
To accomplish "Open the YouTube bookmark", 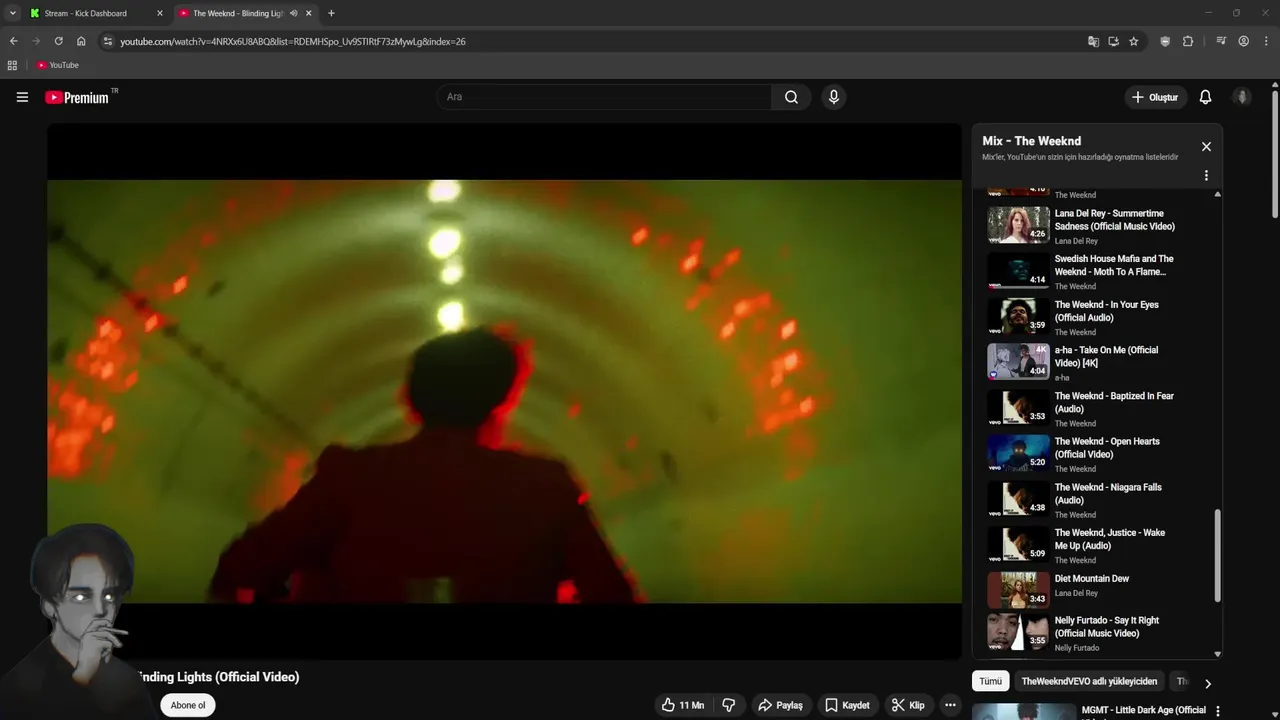I will tap(57, 65).
